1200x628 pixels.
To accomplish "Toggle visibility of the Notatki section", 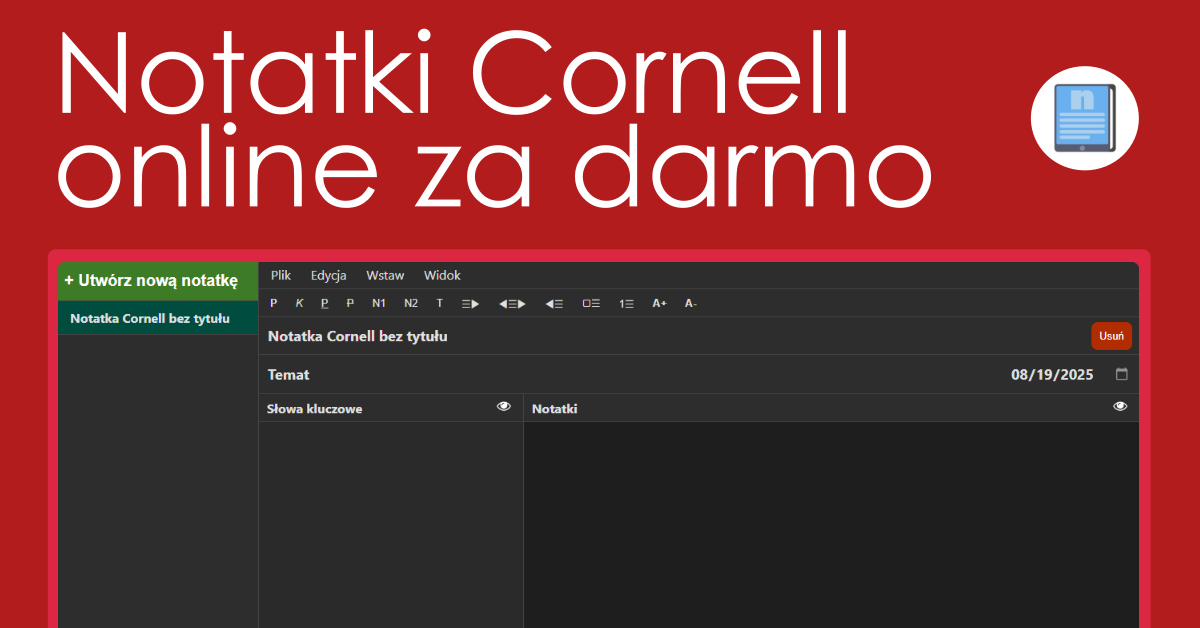I will [x=1120, y=406].
